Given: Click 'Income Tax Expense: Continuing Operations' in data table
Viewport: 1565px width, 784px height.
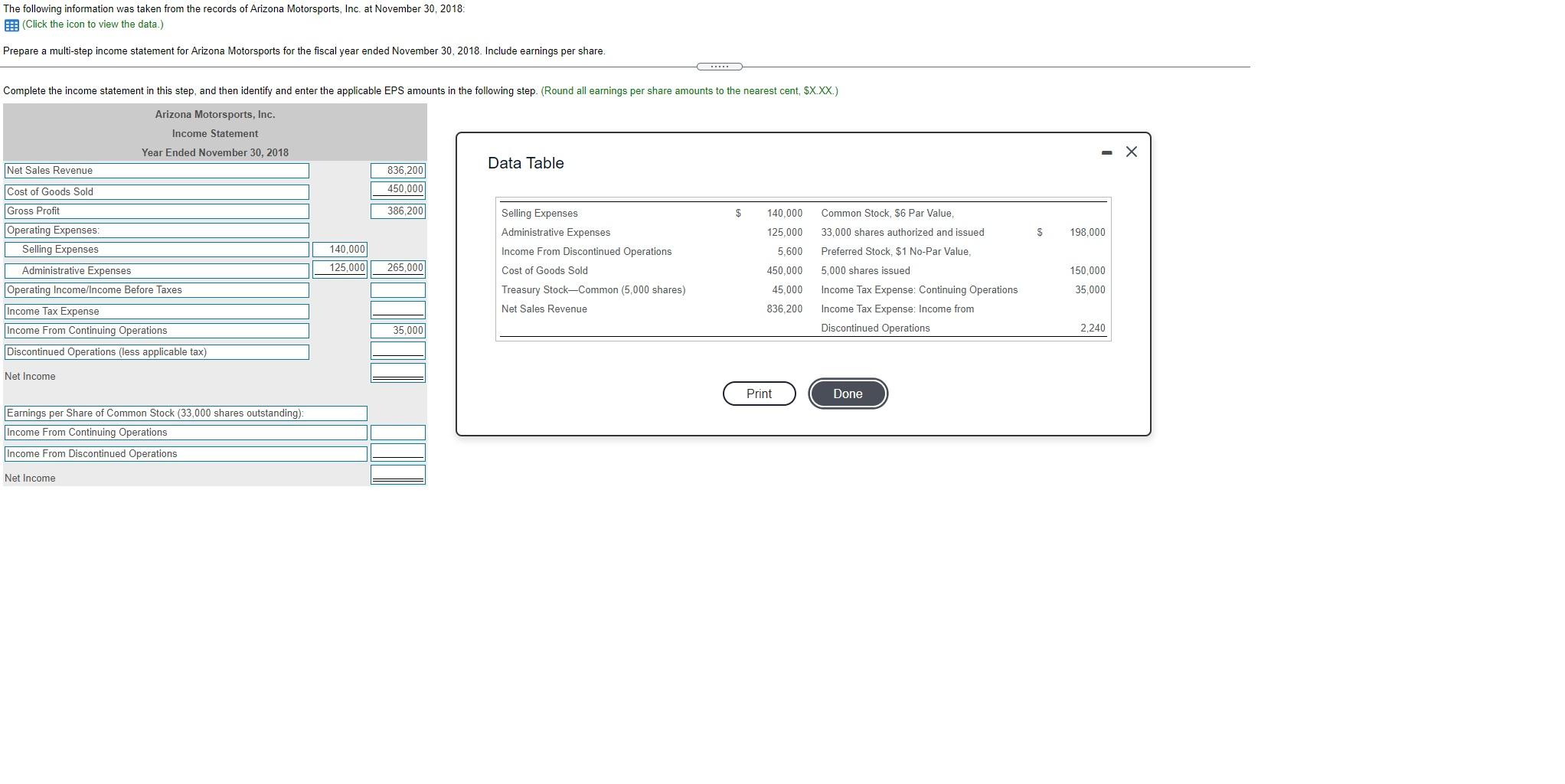Looking at the screenshot, I should click(x=920, y=290).
